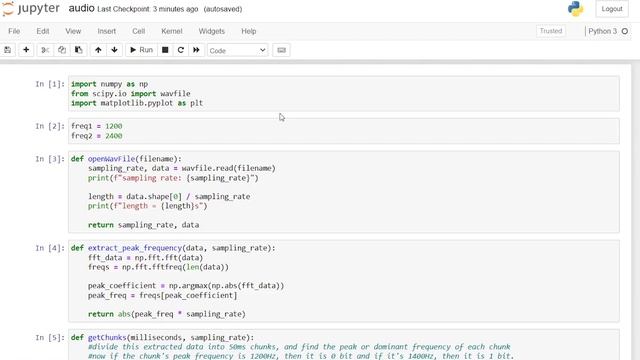This screenshot has height=360, width=640.
Task: Insert cell below with plus icon
Action: [26, 50]
